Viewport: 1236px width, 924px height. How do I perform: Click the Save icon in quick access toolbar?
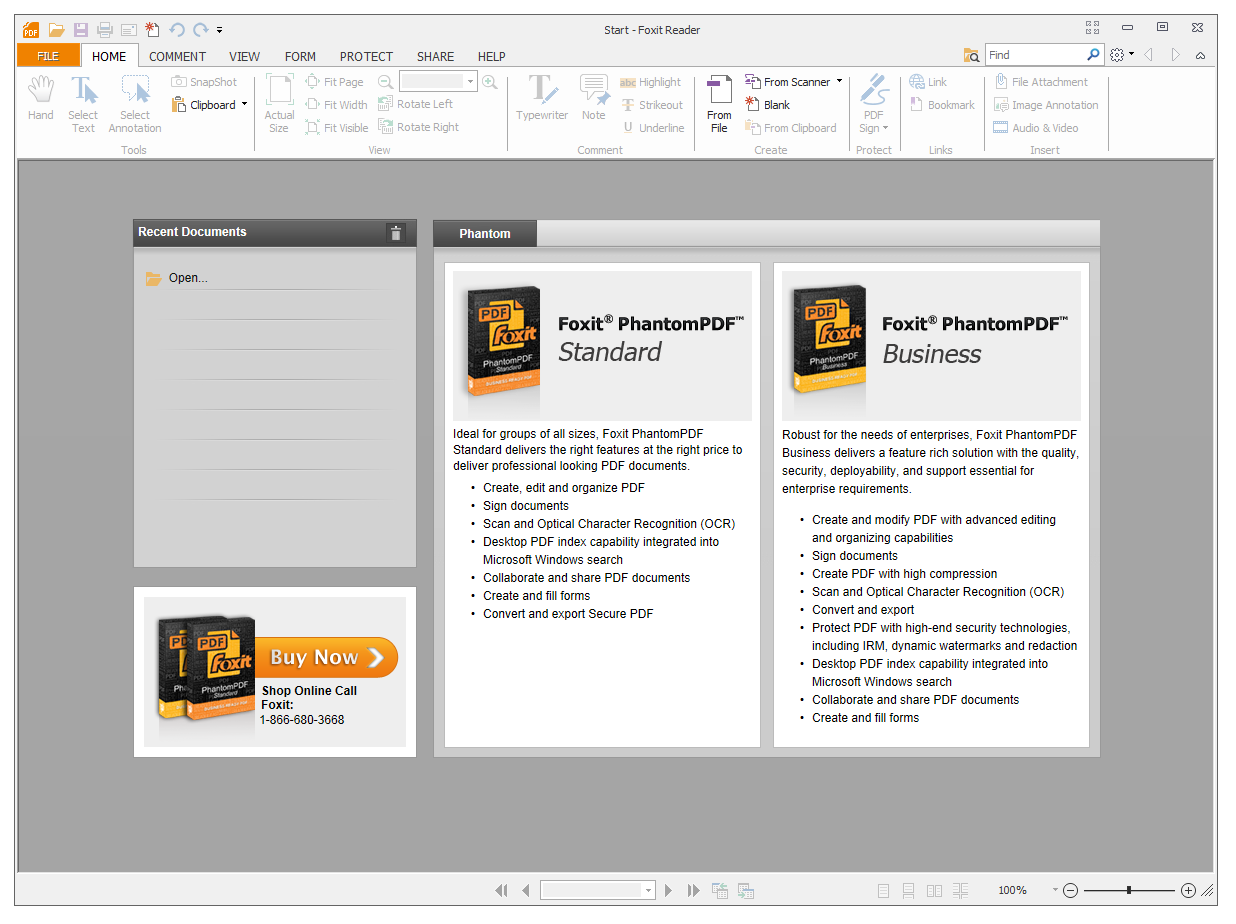(x=81, y=30)
